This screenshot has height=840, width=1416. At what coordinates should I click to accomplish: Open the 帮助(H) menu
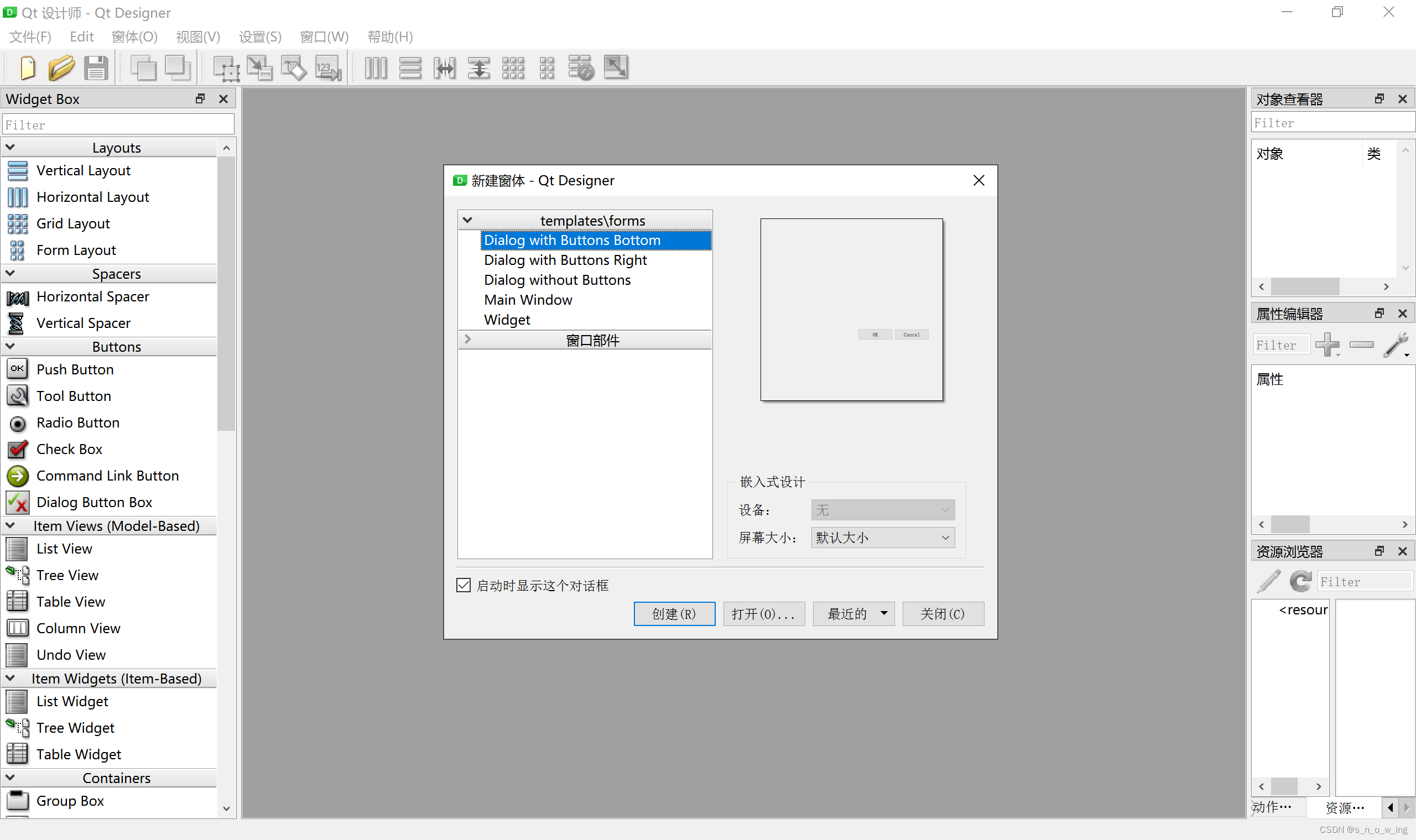click(389, 37)
